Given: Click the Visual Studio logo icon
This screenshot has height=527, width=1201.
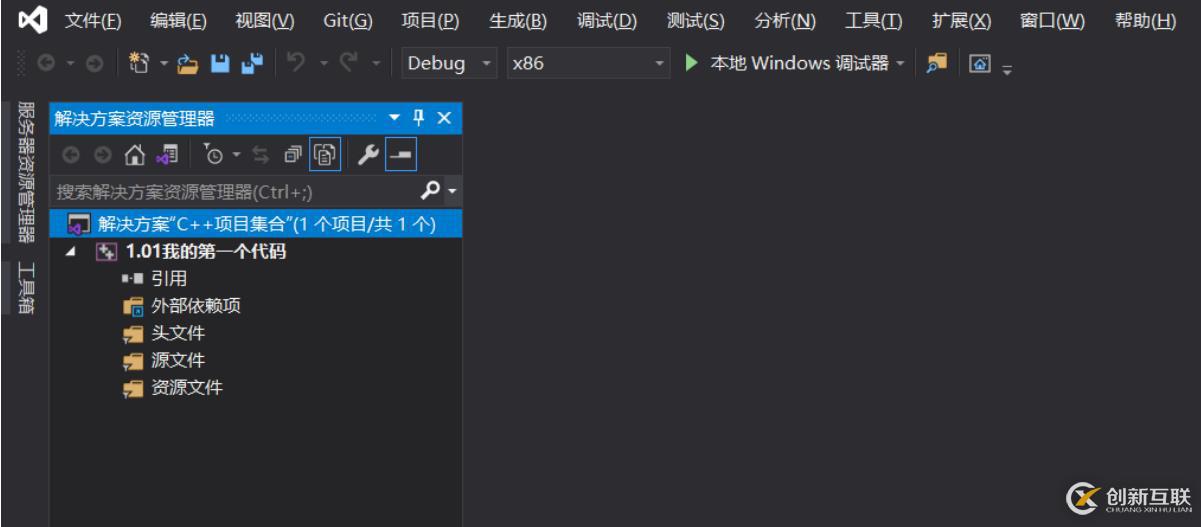Looking at the screenshot, I should pos(32,20).
